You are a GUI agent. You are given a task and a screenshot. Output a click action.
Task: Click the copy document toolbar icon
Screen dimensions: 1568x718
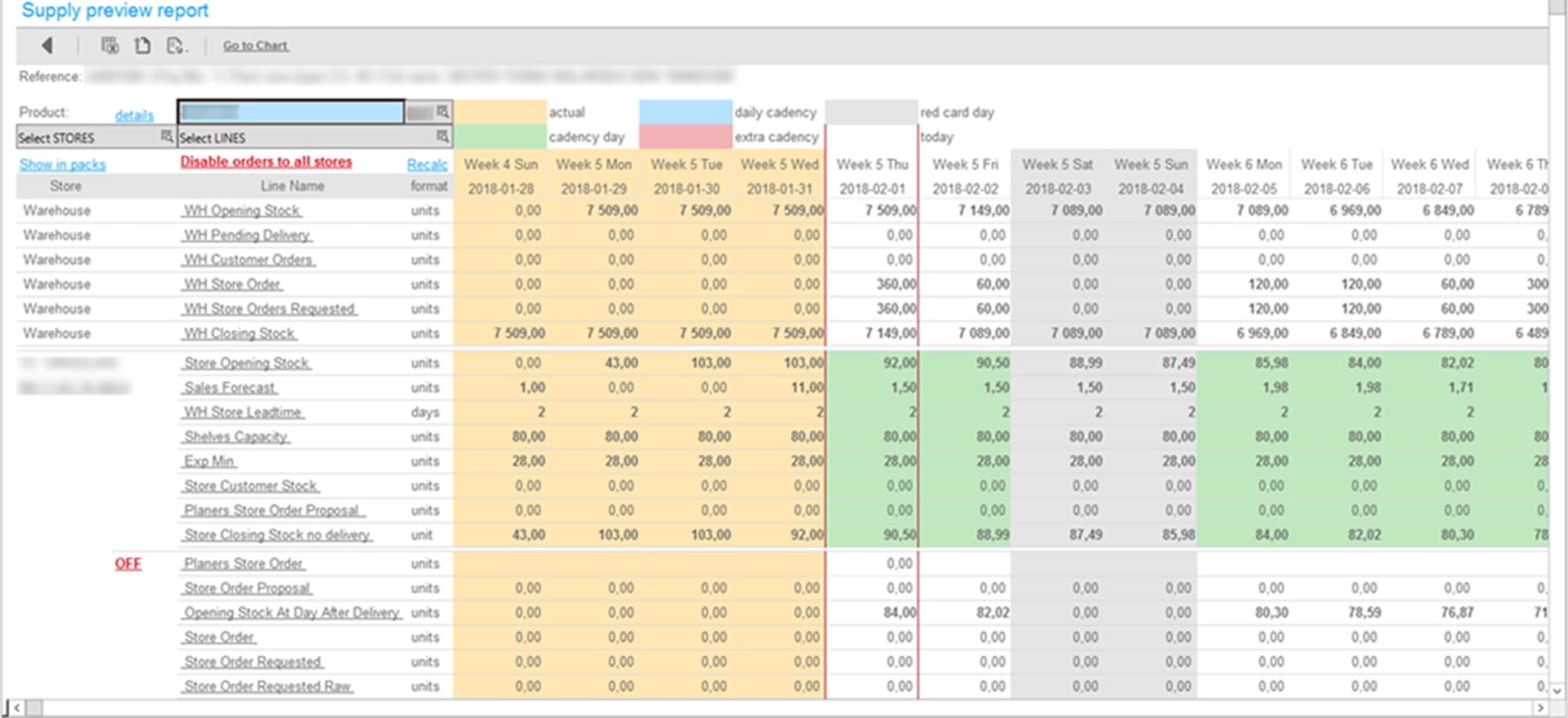(x=142, y=45)
